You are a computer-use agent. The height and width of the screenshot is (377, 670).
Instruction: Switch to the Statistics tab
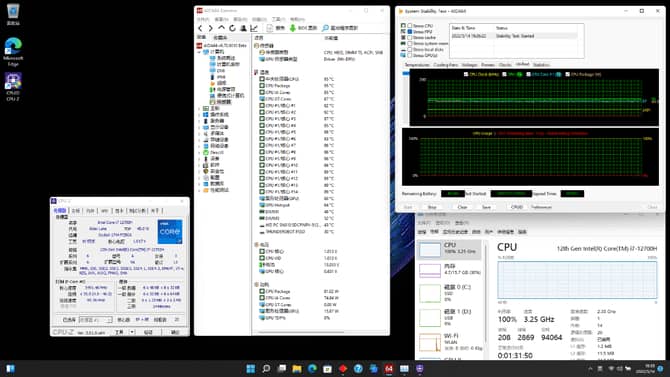[541, 65]
